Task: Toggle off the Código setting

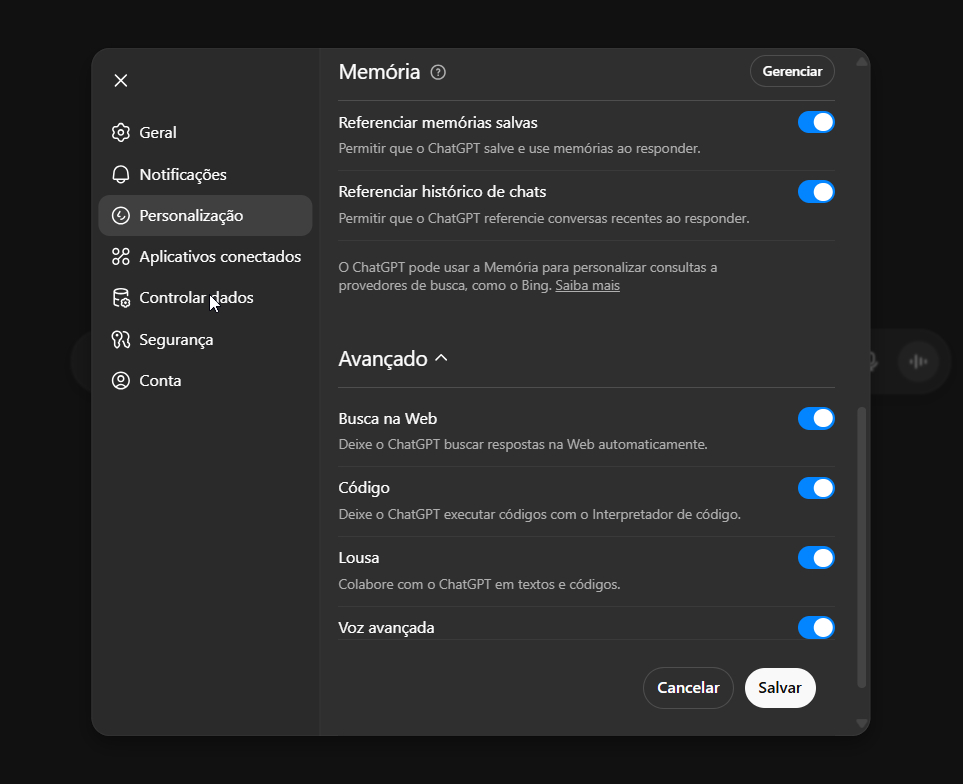Action: click(x=816, y=487)
